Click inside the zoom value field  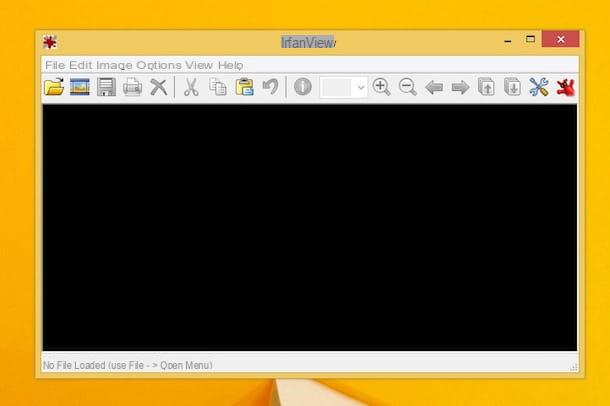337,88
